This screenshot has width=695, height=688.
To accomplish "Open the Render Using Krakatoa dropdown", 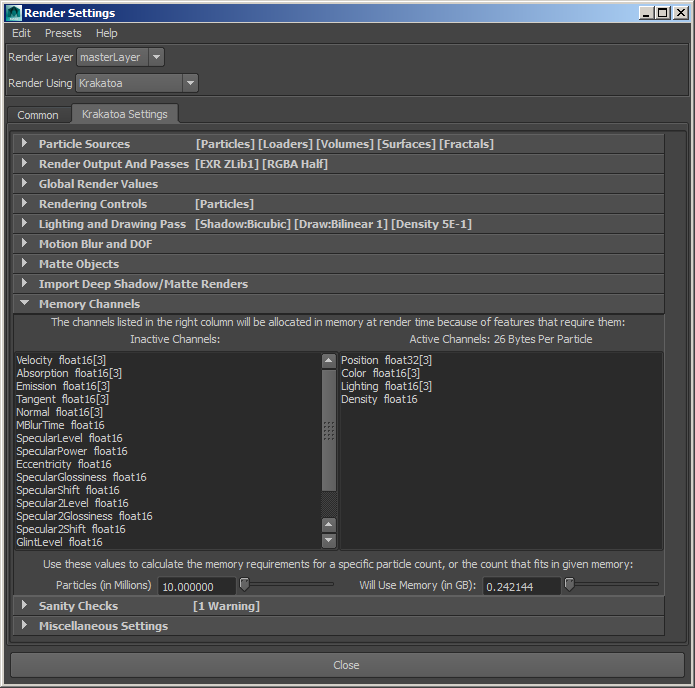I will coord(137,83).
